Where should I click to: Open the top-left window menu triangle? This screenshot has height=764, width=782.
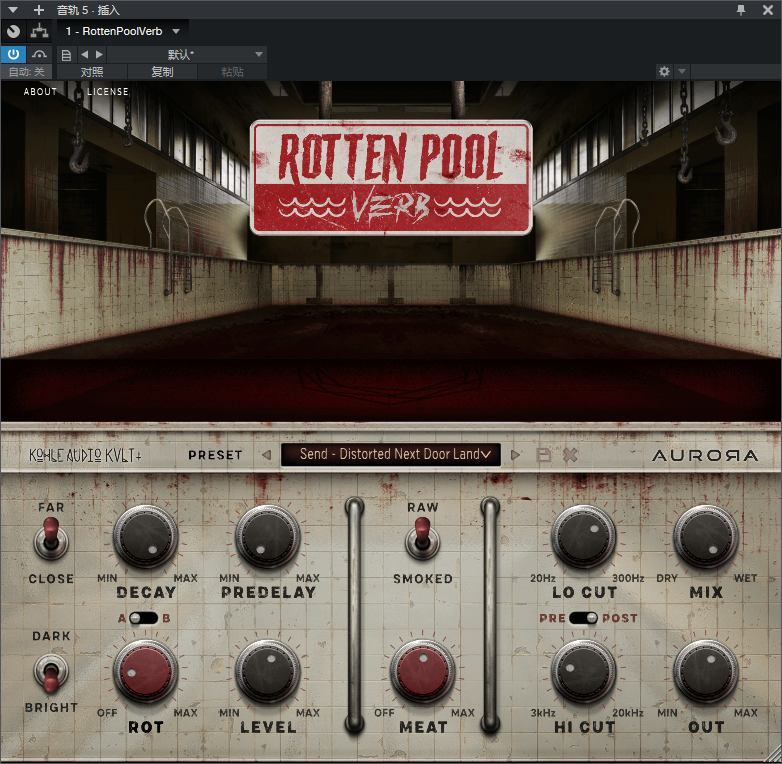point(13,10)
